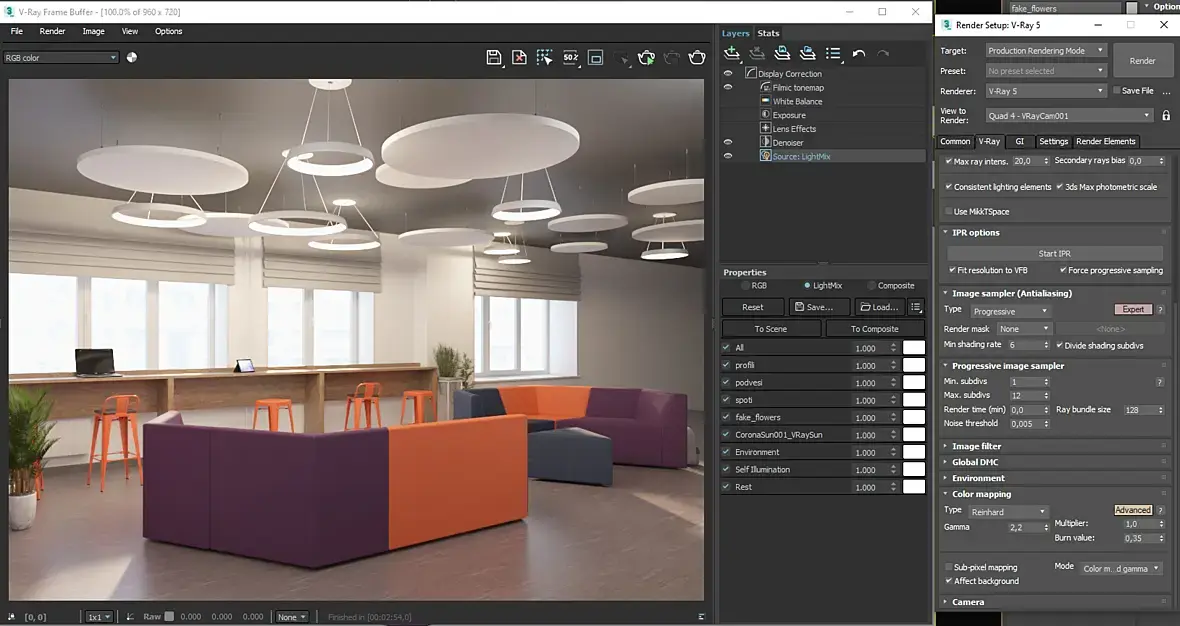Hide the Filmic tonemap layer via eye
Screen dimensions: 1180x626
point(728,87)
